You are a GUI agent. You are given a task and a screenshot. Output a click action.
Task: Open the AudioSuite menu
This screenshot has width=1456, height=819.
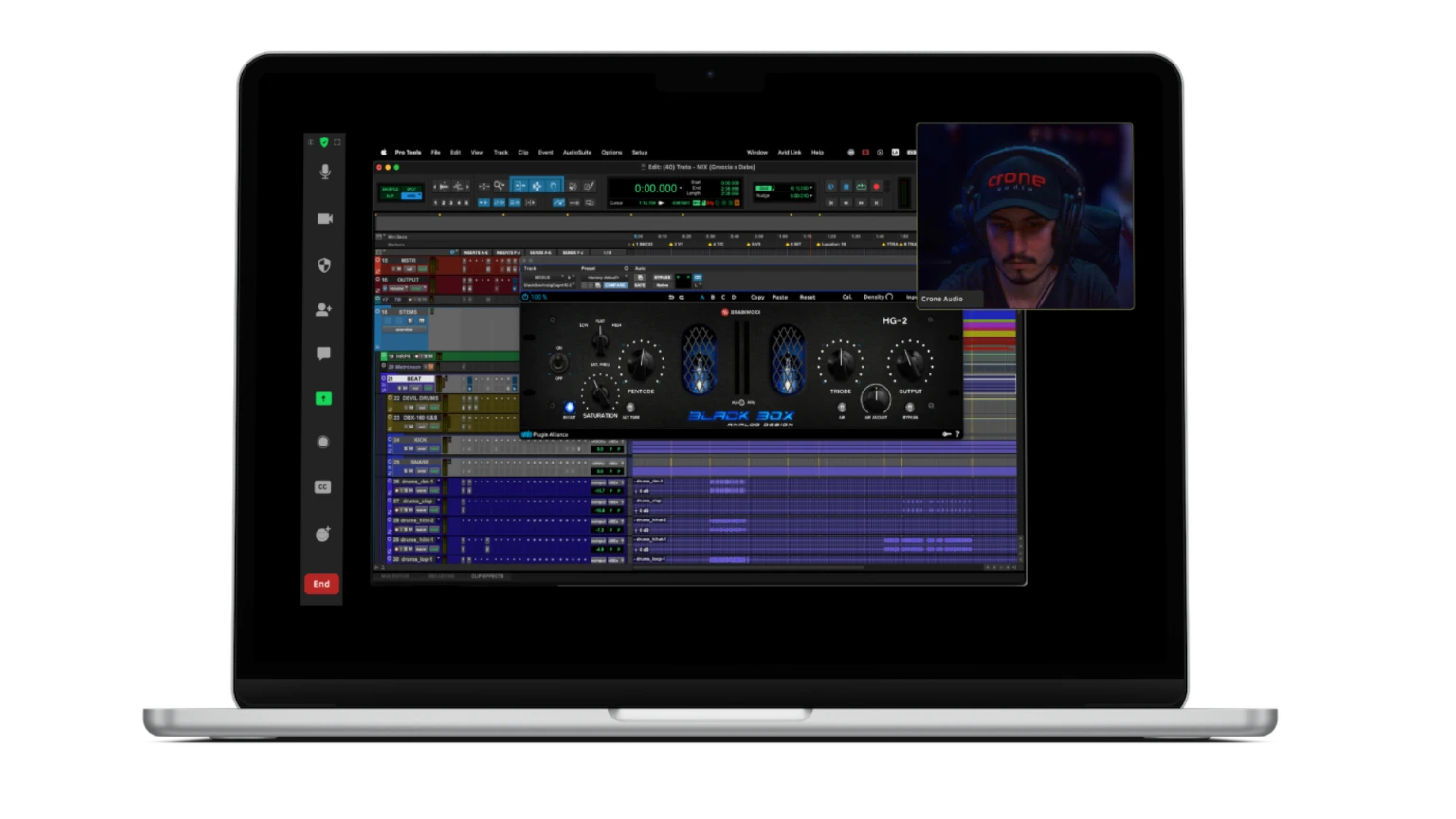tap(577, 152)
